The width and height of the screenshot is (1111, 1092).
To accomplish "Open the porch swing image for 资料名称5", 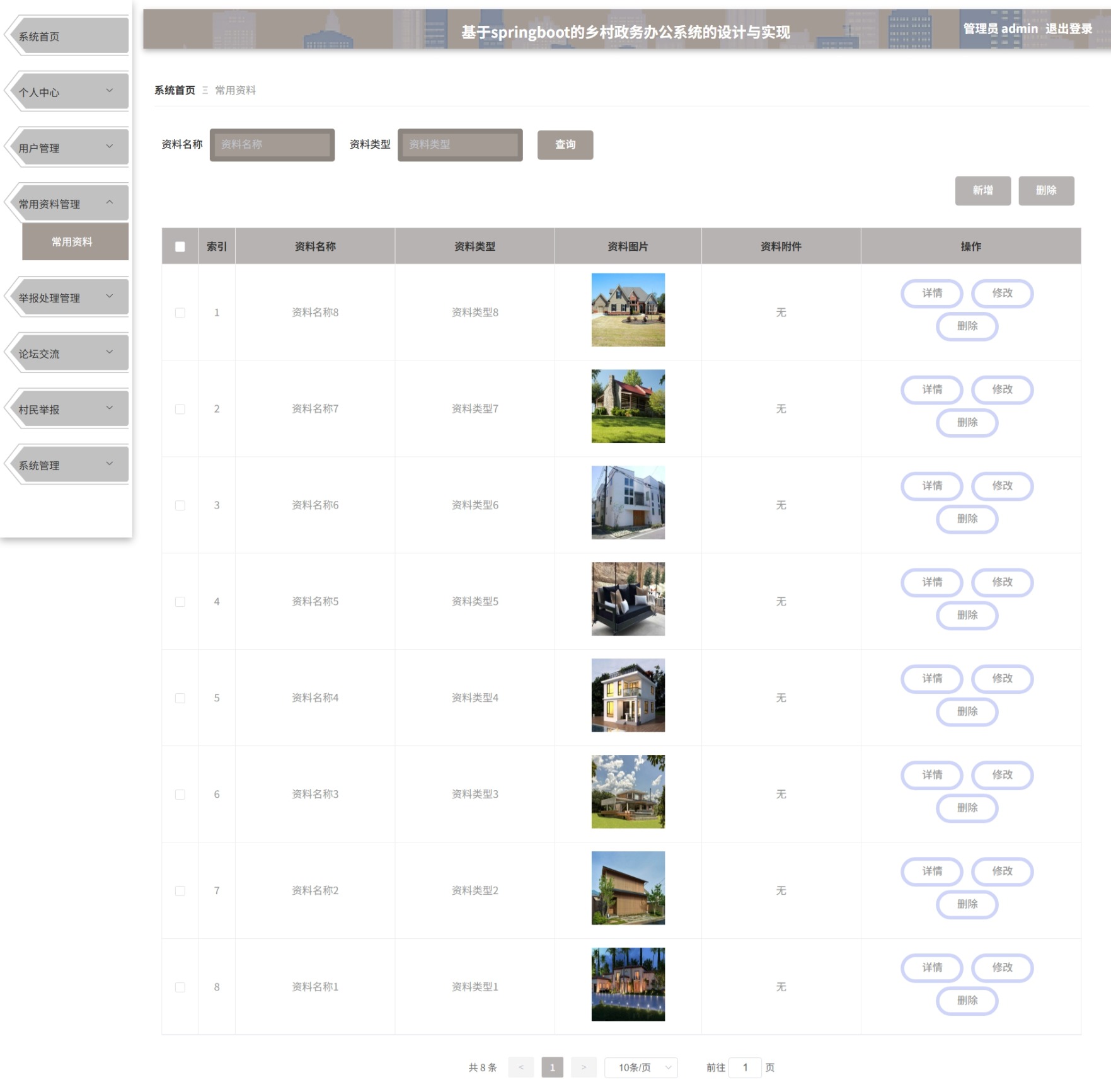I will click(628, 599).
